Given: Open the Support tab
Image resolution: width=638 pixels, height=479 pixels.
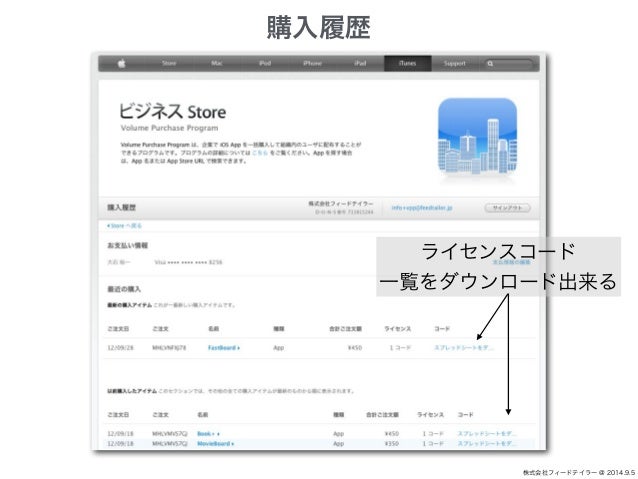Looking at the screenshot, I should tap(454, 63).
